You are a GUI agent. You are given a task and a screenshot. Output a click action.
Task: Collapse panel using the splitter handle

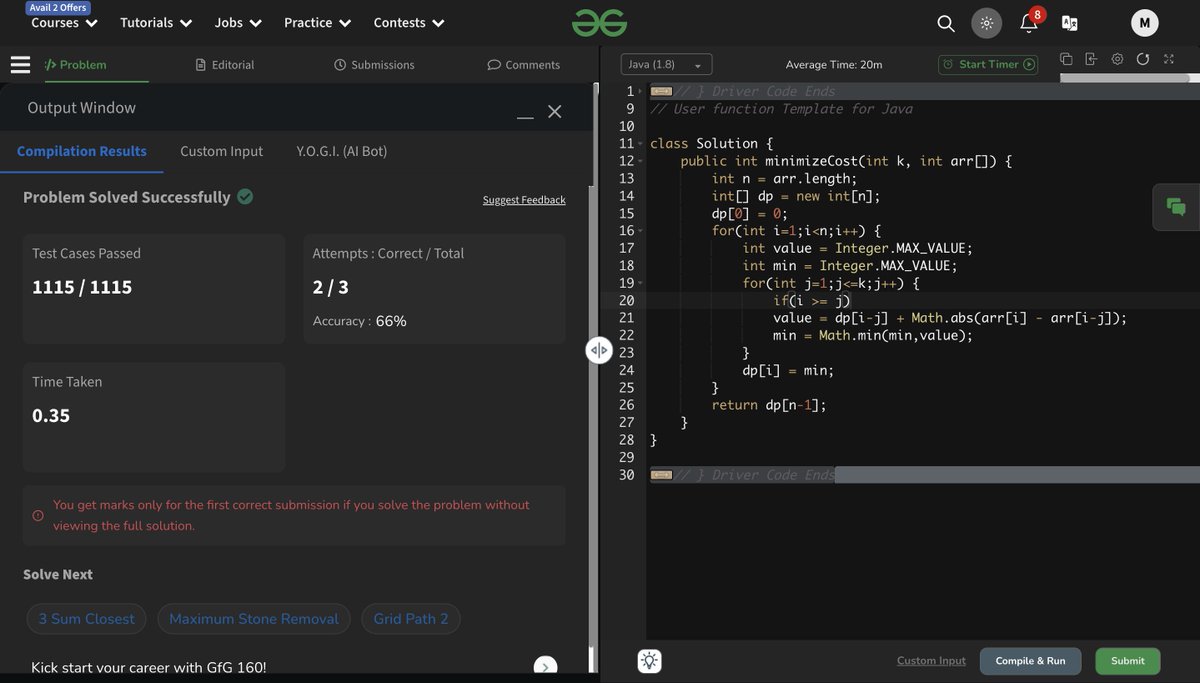click(x=598, y=349)
